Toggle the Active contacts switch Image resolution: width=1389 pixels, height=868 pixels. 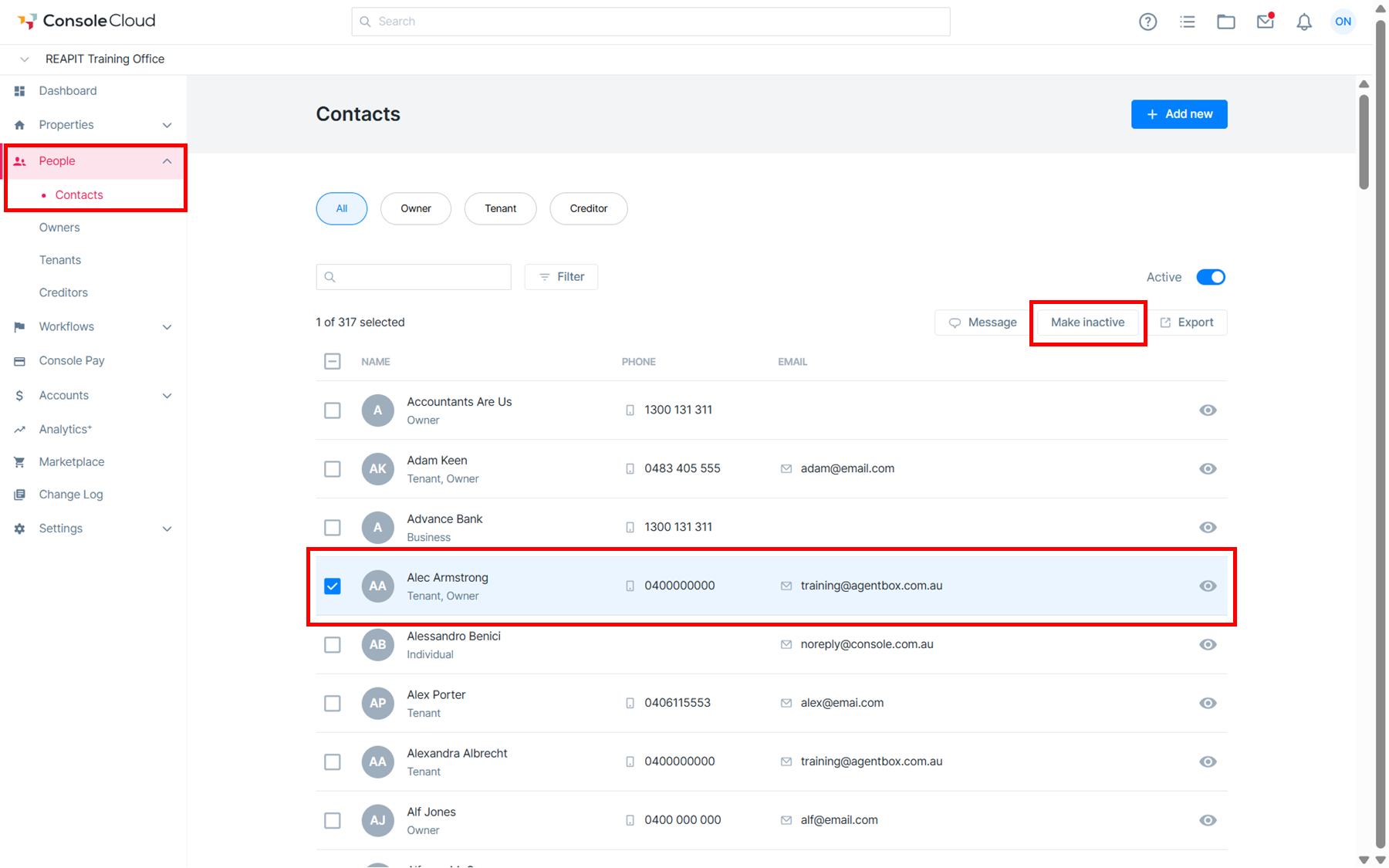pos(1211,277)
